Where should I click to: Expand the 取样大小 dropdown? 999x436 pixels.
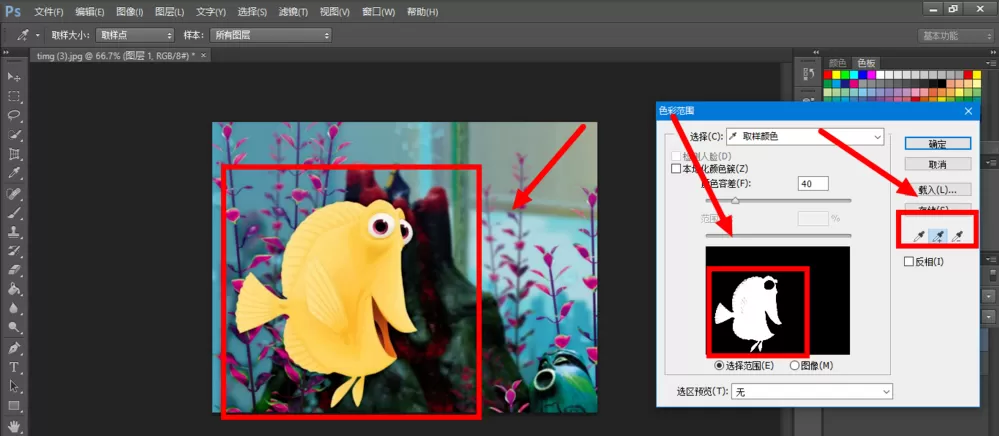click(134, 36)
